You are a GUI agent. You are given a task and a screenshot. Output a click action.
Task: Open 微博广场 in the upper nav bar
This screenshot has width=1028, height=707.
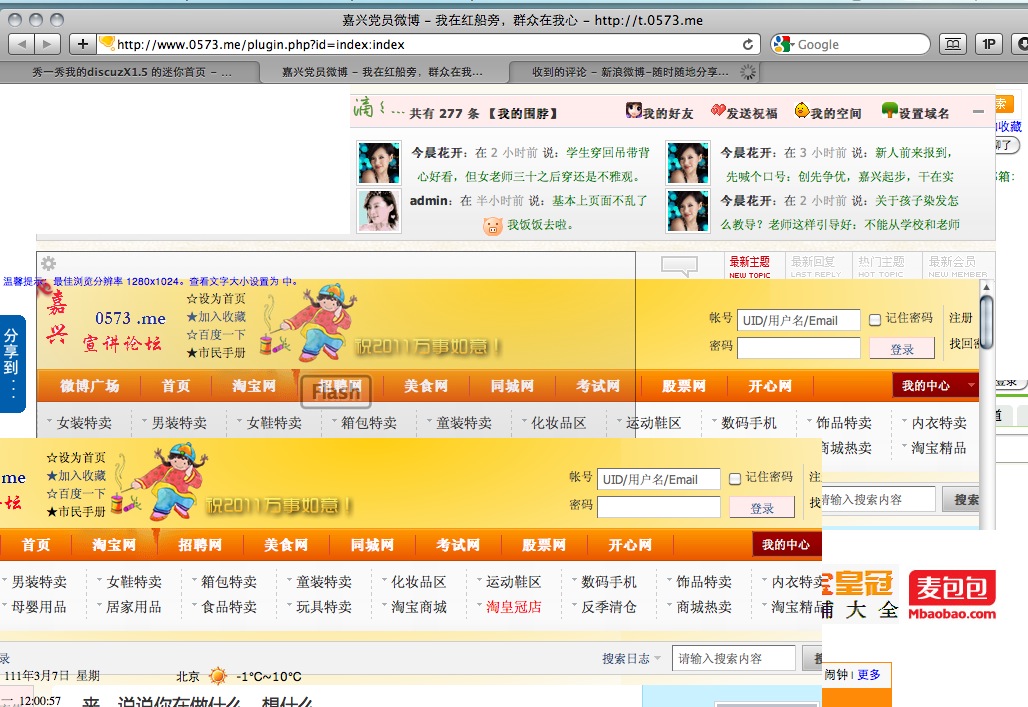[90, 386]
